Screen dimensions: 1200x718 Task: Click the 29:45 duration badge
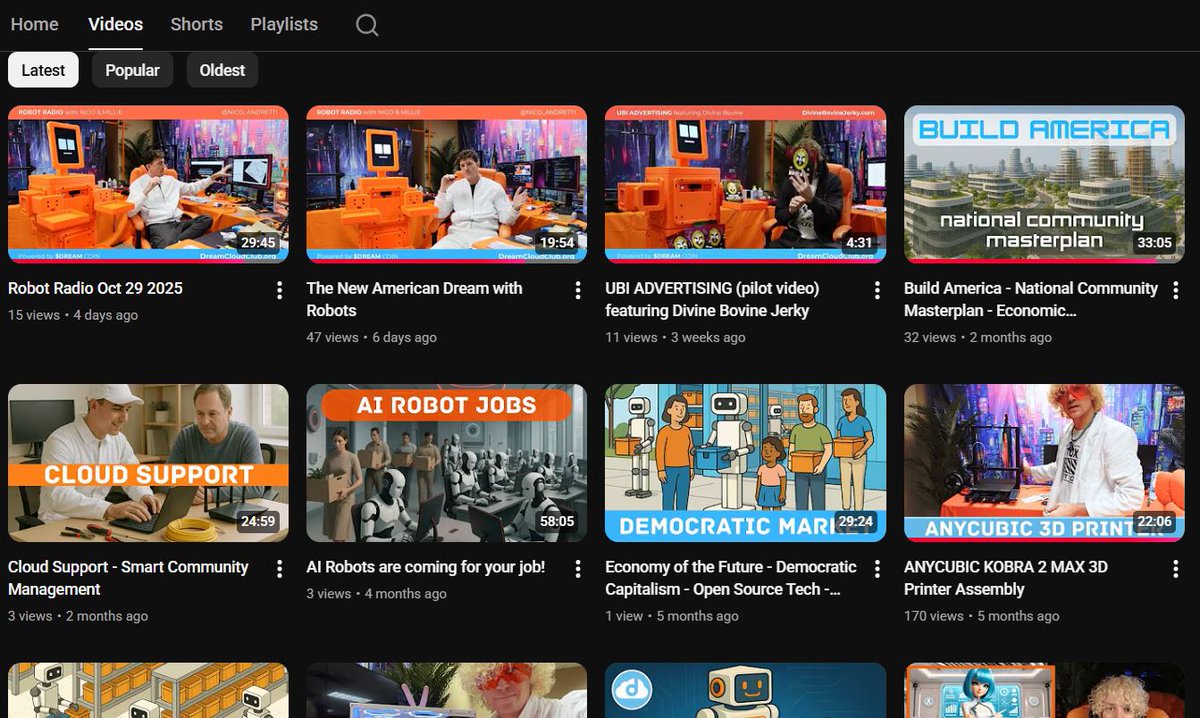258,242
